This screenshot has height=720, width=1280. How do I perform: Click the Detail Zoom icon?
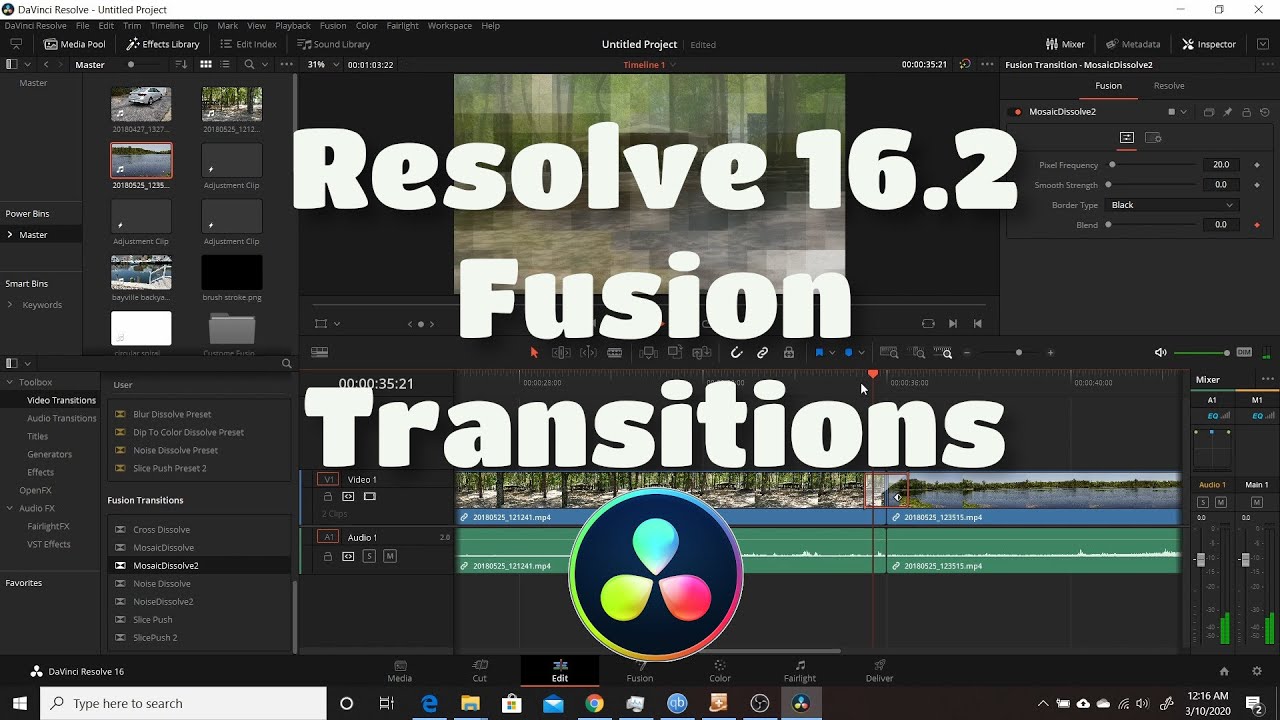click(918, 353)
